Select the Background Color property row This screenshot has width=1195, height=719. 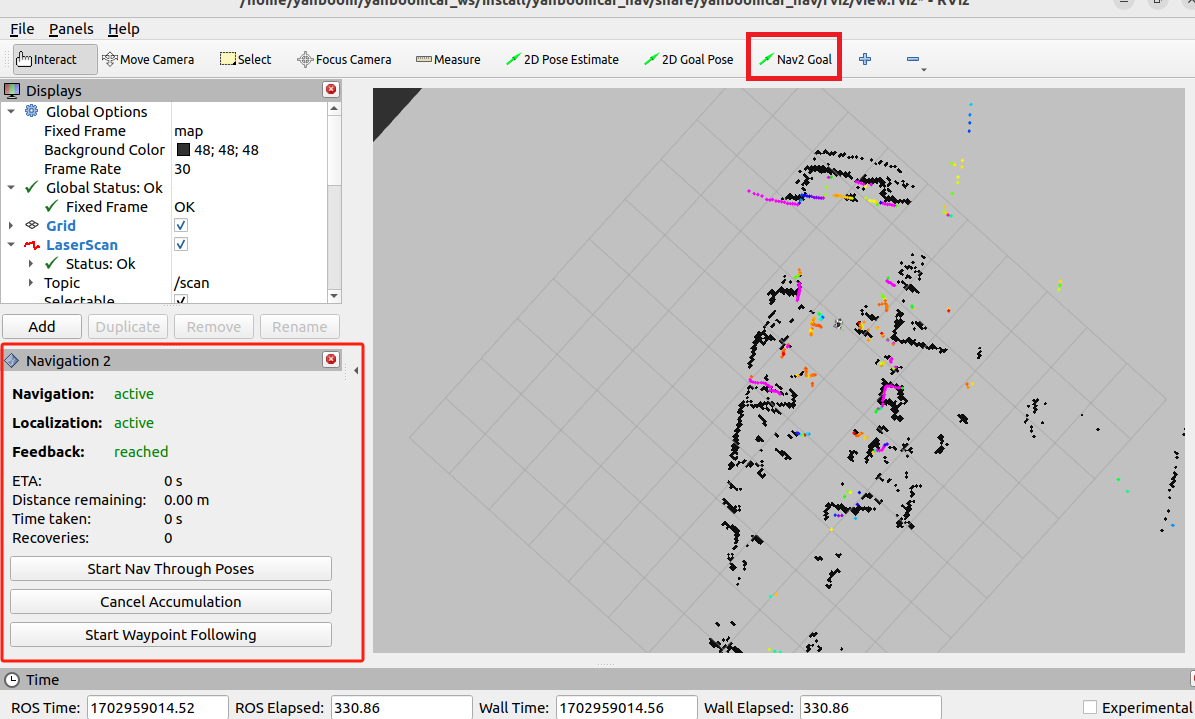point(165,150)
